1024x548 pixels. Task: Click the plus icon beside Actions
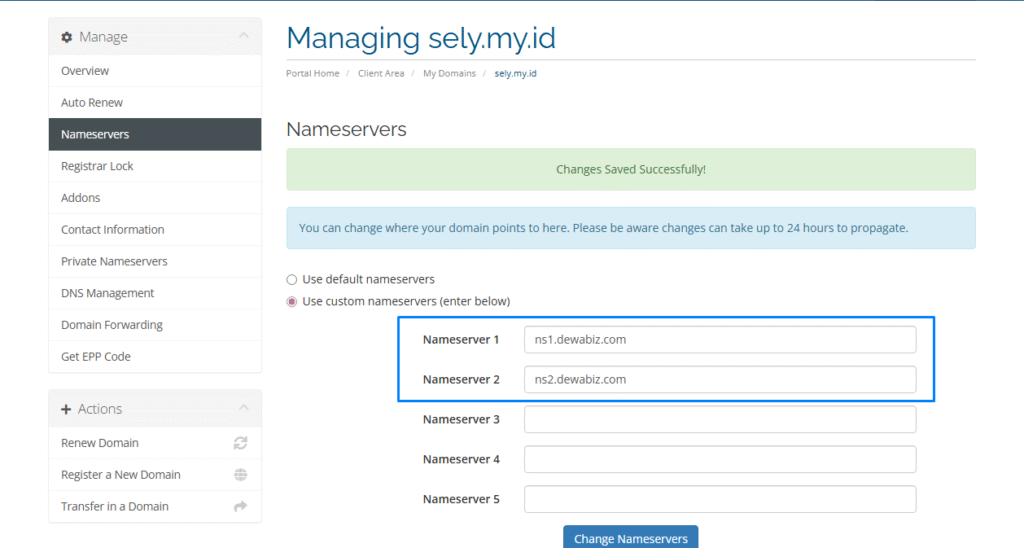point(67,409)
